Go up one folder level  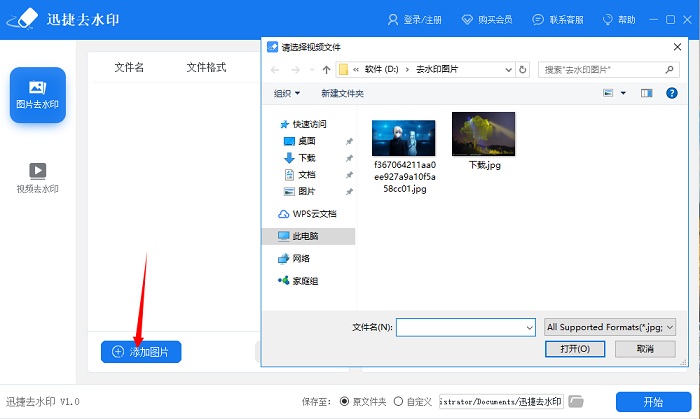point(326,70)
